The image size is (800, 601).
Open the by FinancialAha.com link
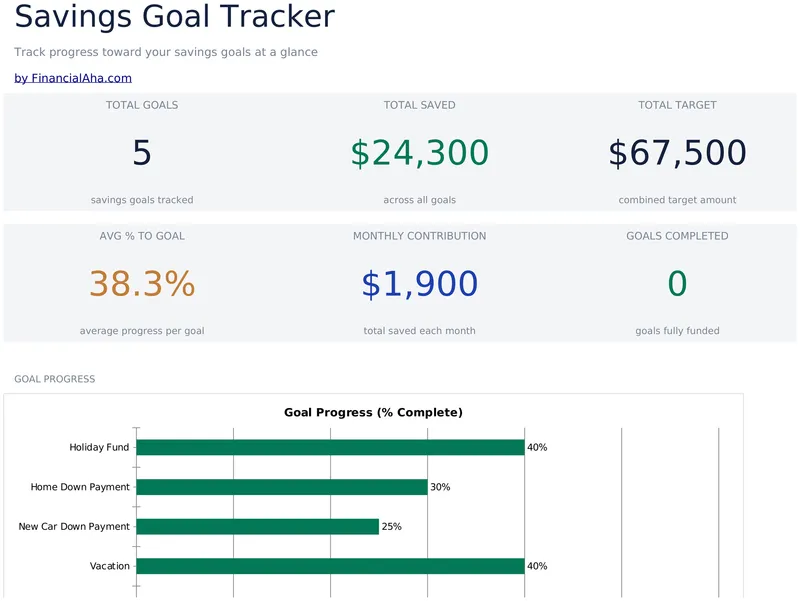click(x=73, y=78)
